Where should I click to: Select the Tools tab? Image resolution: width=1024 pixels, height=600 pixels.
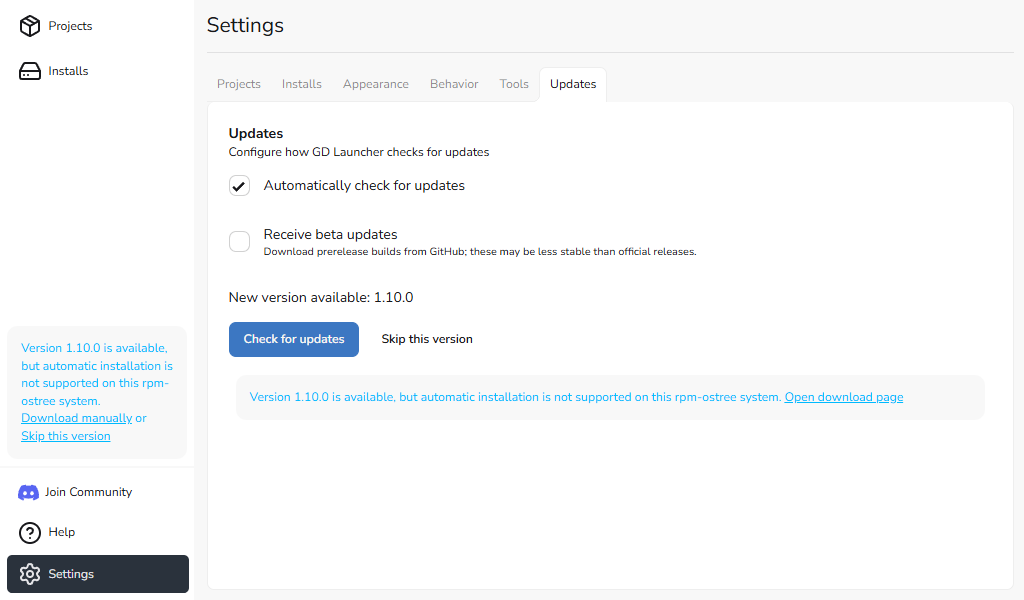pyautogui.click(x=514, y=84)
